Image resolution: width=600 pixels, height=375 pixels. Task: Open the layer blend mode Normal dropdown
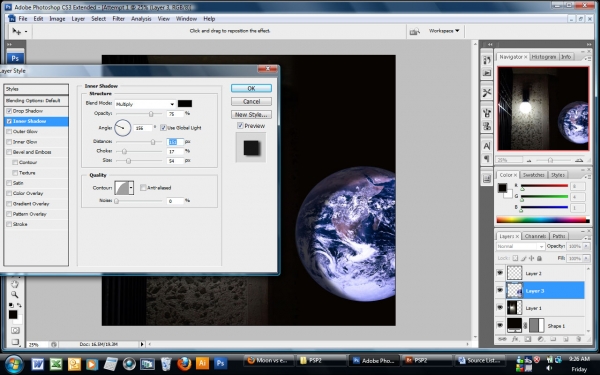click(x=520, y=246)
